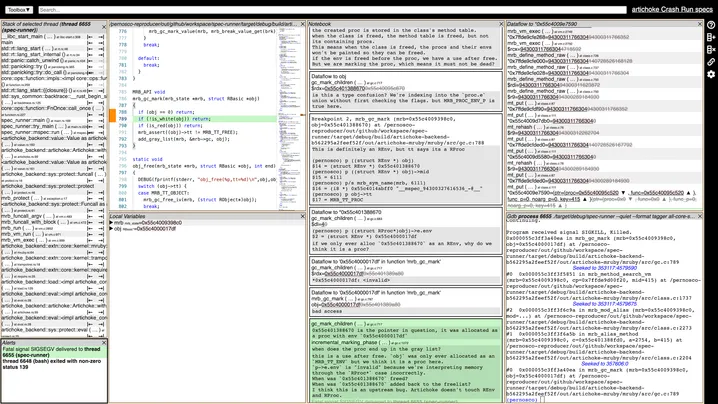
Task: Select green gc_mark_children notebook entry
Action: (x=406, y=360)
